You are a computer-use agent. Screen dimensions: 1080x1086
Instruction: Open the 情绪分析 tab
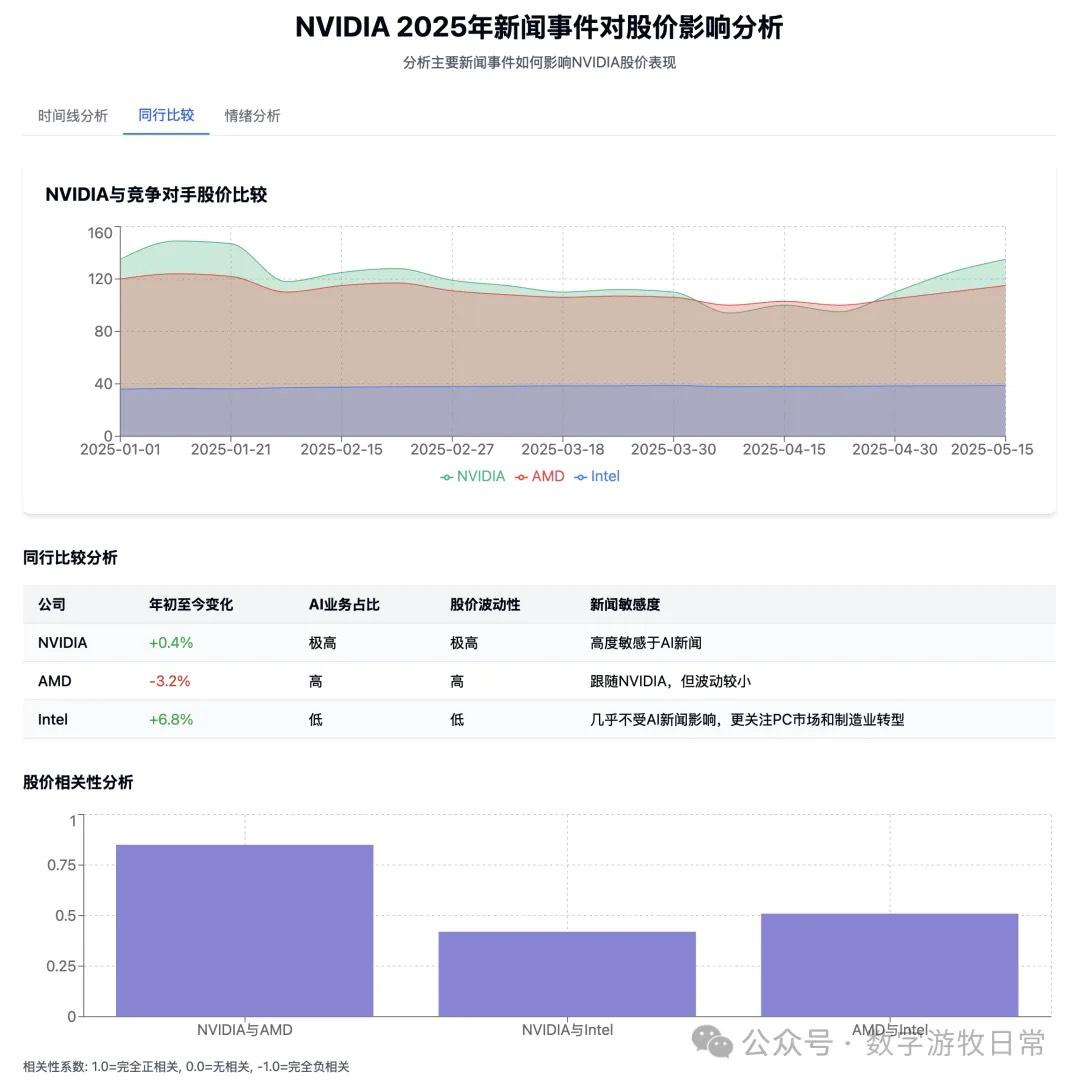click(252, 115)
